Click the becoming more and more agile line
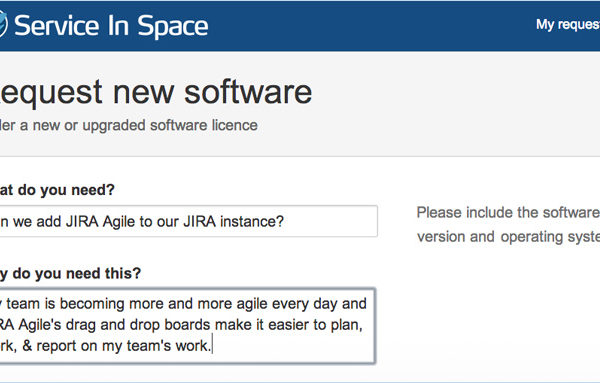This screenshot has width=600, height=383. click(184, 304)
